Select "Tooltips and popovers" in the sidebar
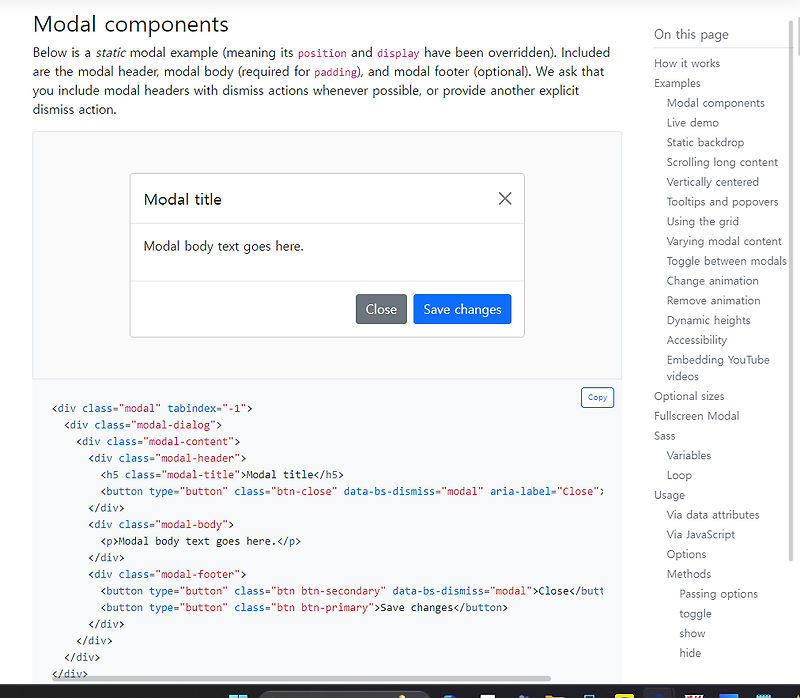This screenshot has width=800, height=698. (722, 201)
